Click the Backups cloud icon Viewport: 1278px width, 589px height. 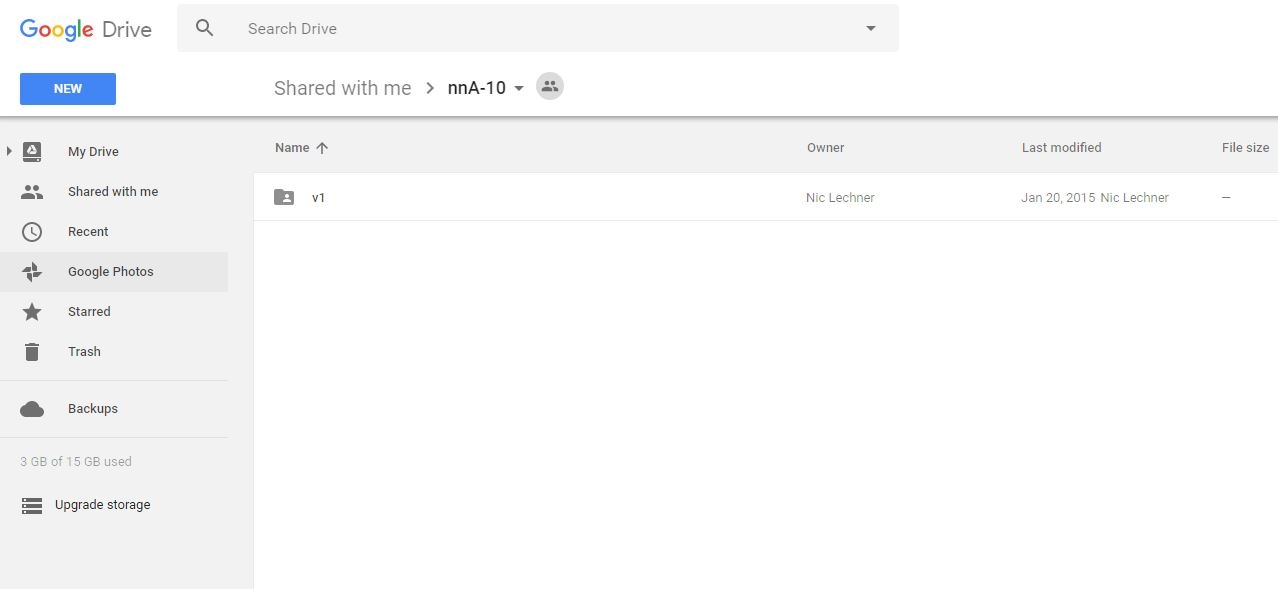(x=32, y=409)
